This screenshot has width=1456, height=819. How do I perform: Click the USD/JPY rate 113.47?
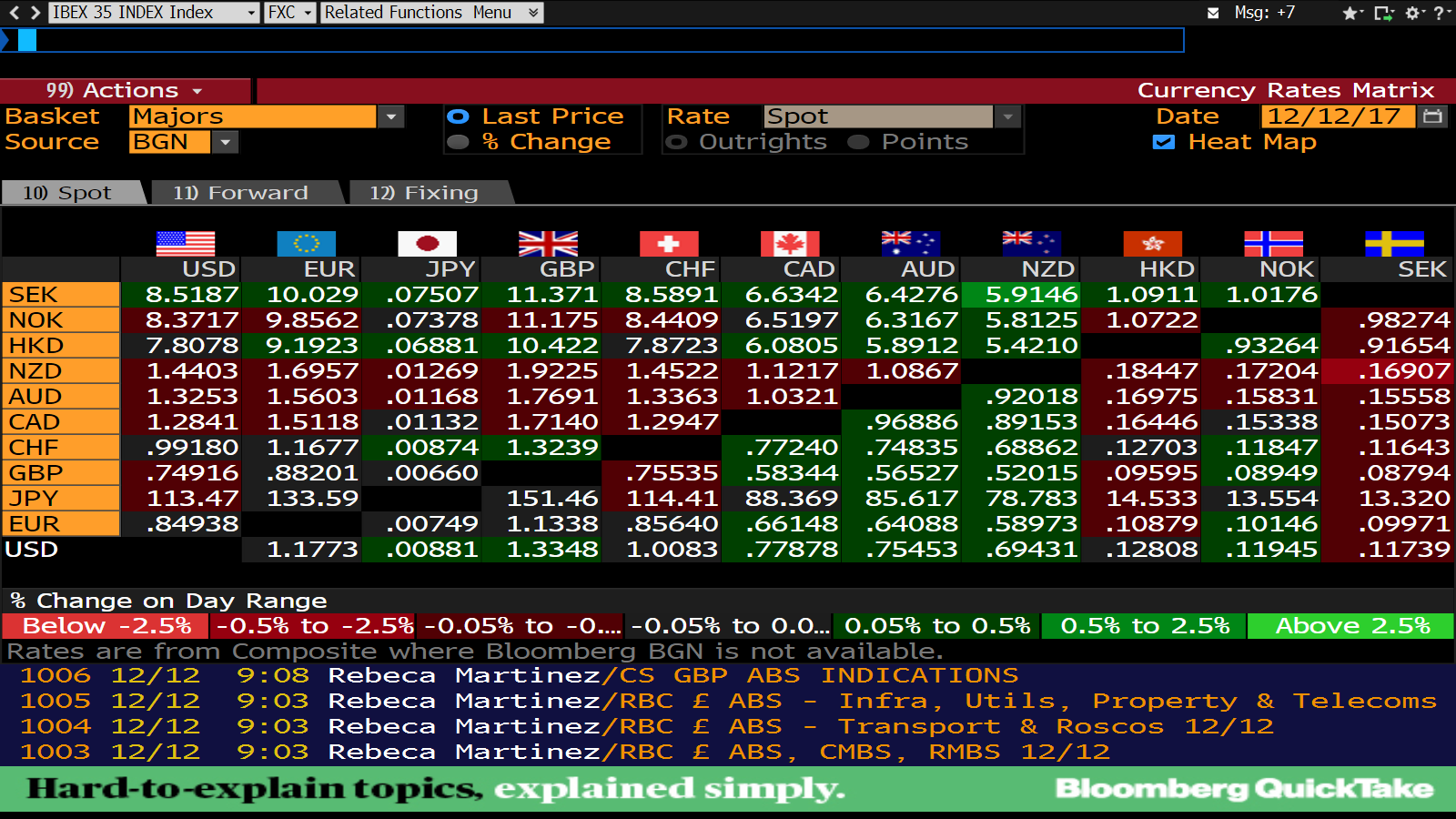(180, 499)
